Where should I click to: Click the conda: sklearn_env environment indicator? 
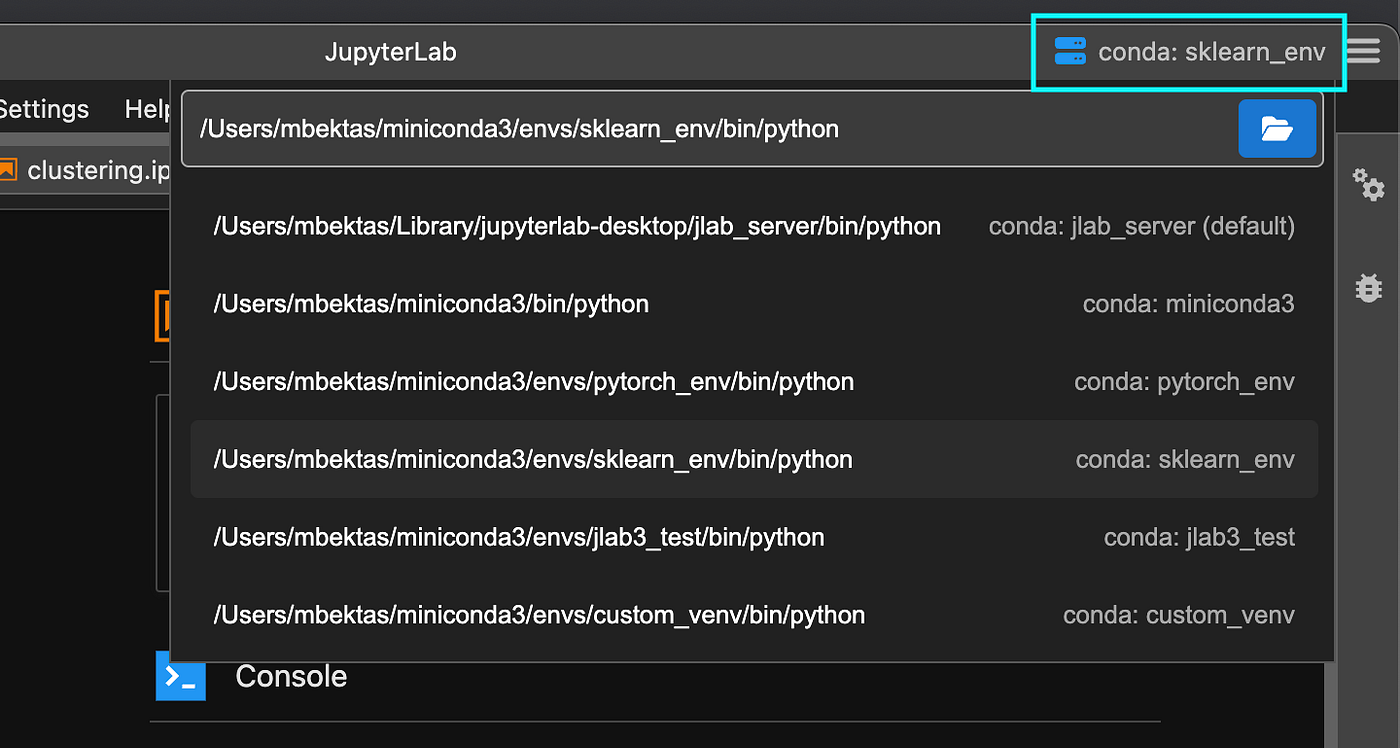(1187, 51)
